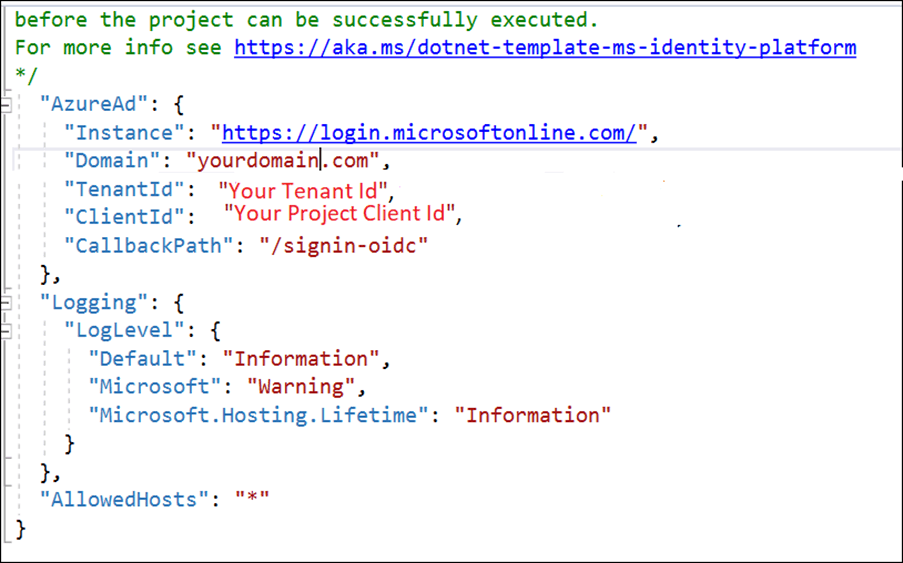Collapse the LogLevel section outline marker
The width and height of the screenshot is (903, 563).
[7, 329]
